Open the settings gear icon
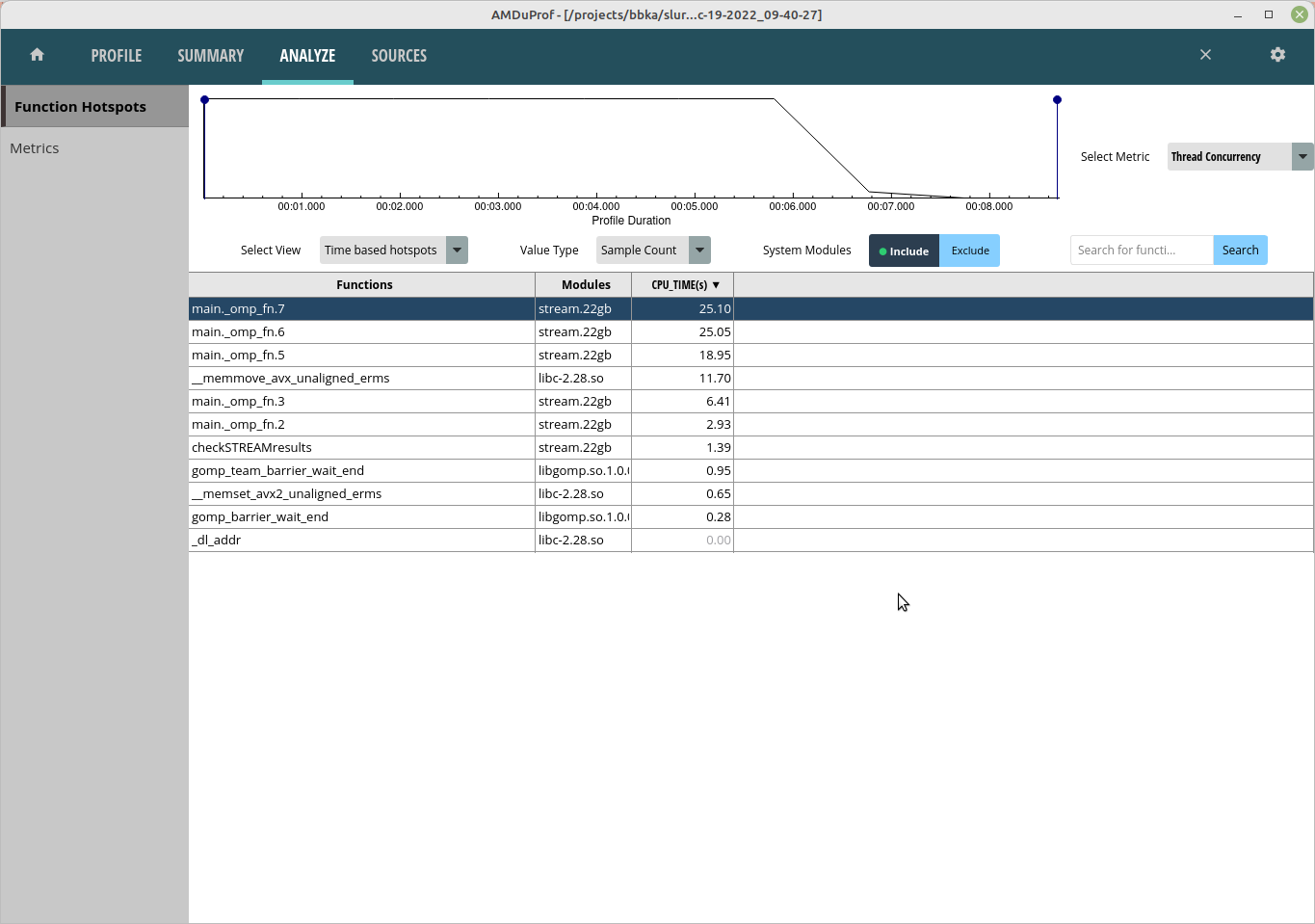The height and width of the screenshot is (924, 1315). click(x=1277, y=55)
